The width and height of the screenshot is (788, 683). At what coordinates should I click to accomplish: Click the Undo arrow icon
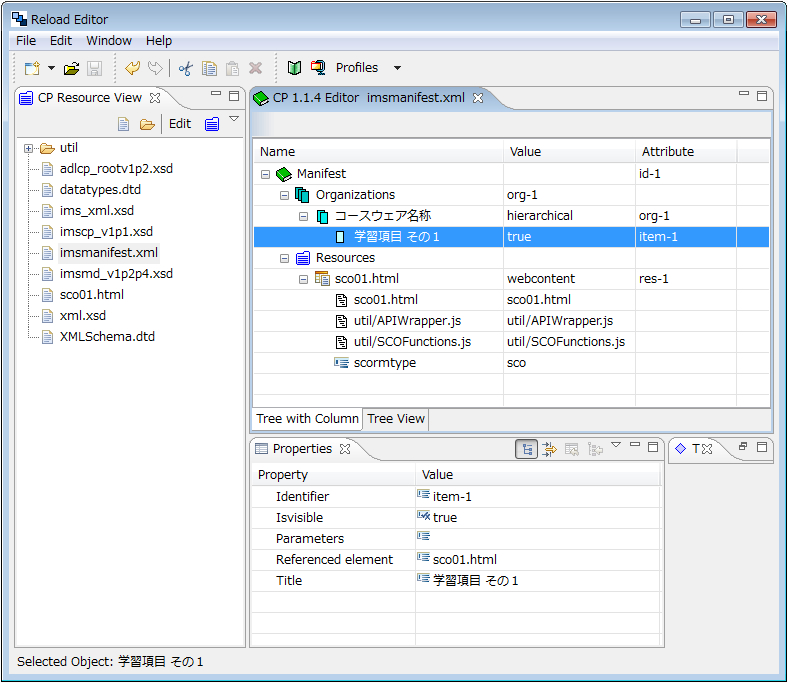(x=132, y=68)
